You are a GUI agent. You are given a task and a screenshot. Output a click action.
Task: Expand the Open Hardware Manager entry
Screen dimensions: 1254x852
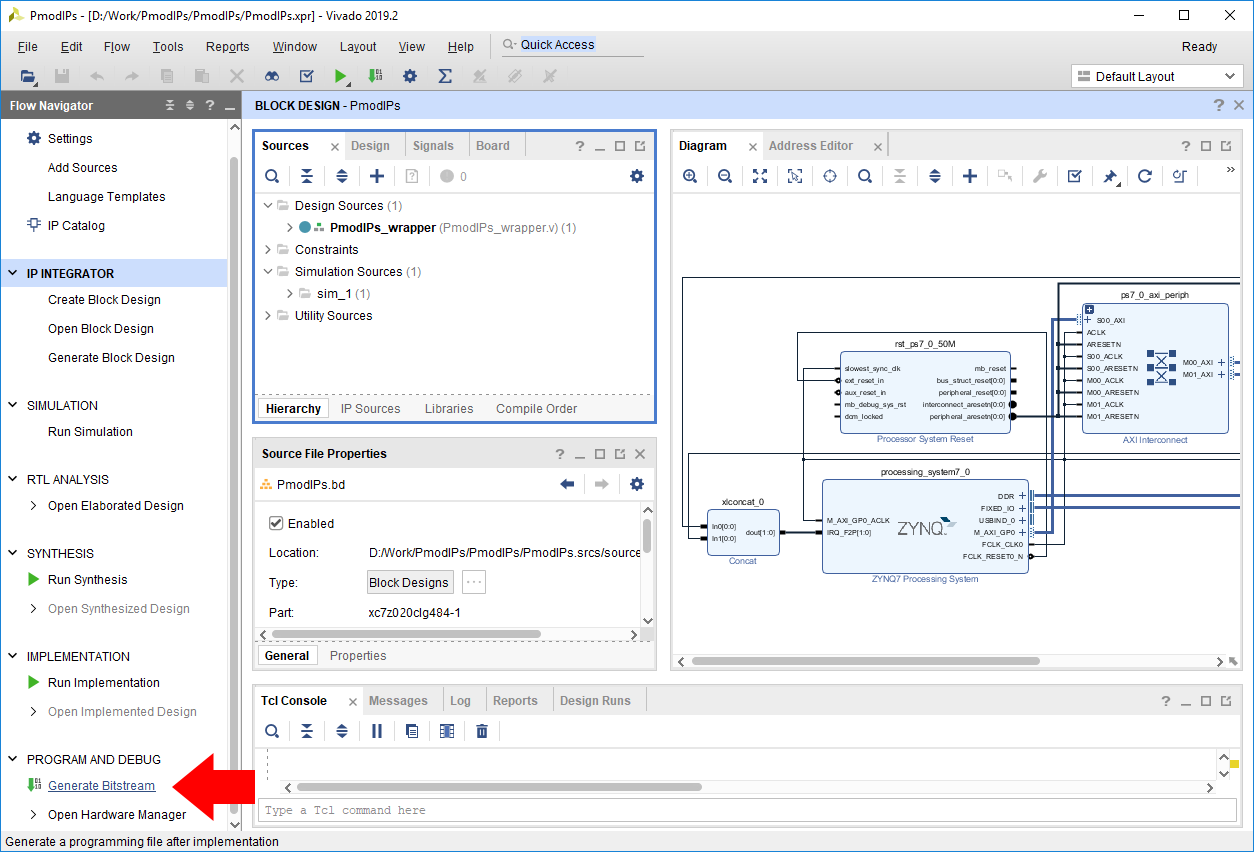pyautogui.click(x=34, y=815)
